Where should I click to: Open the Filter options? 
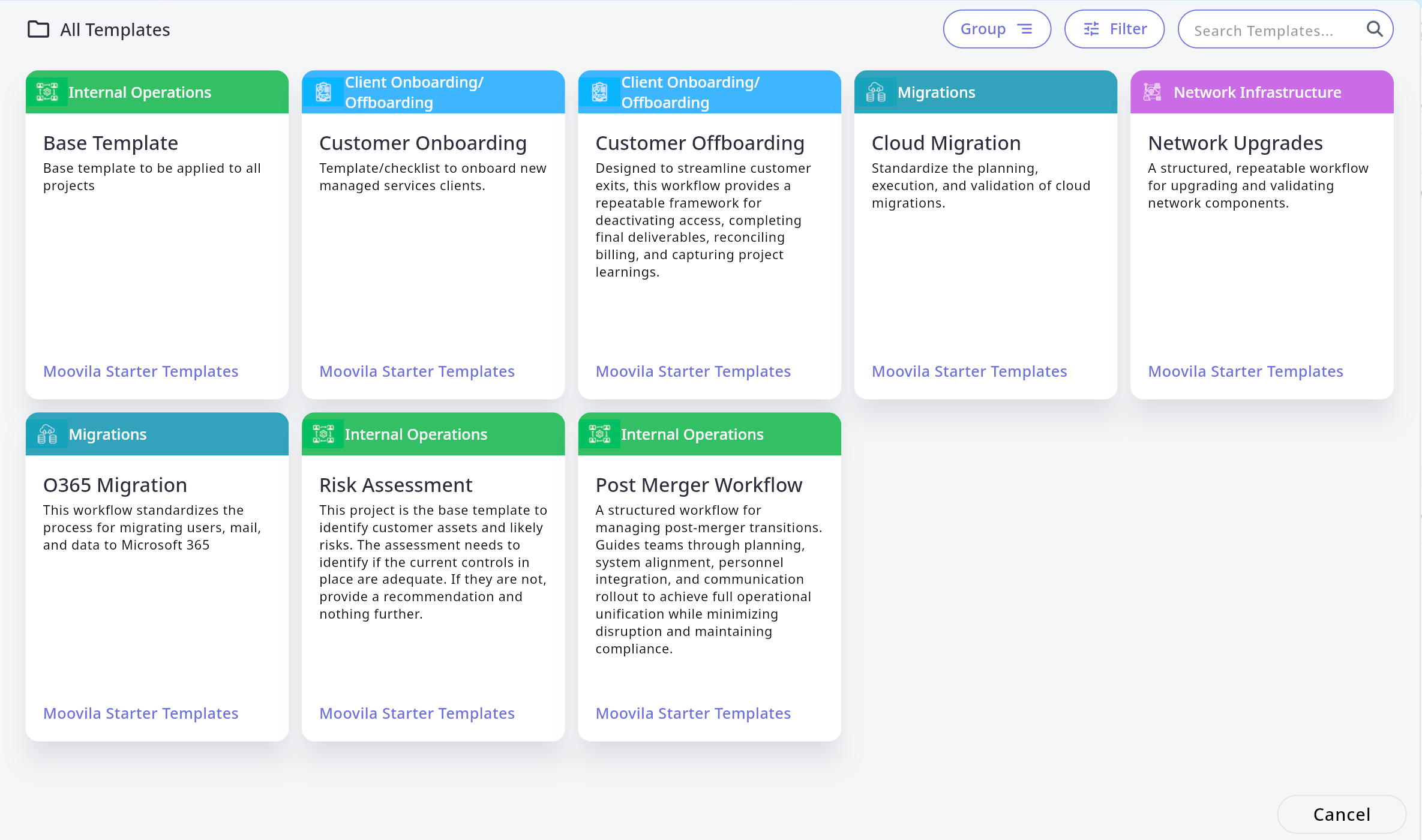(1114, 29)
